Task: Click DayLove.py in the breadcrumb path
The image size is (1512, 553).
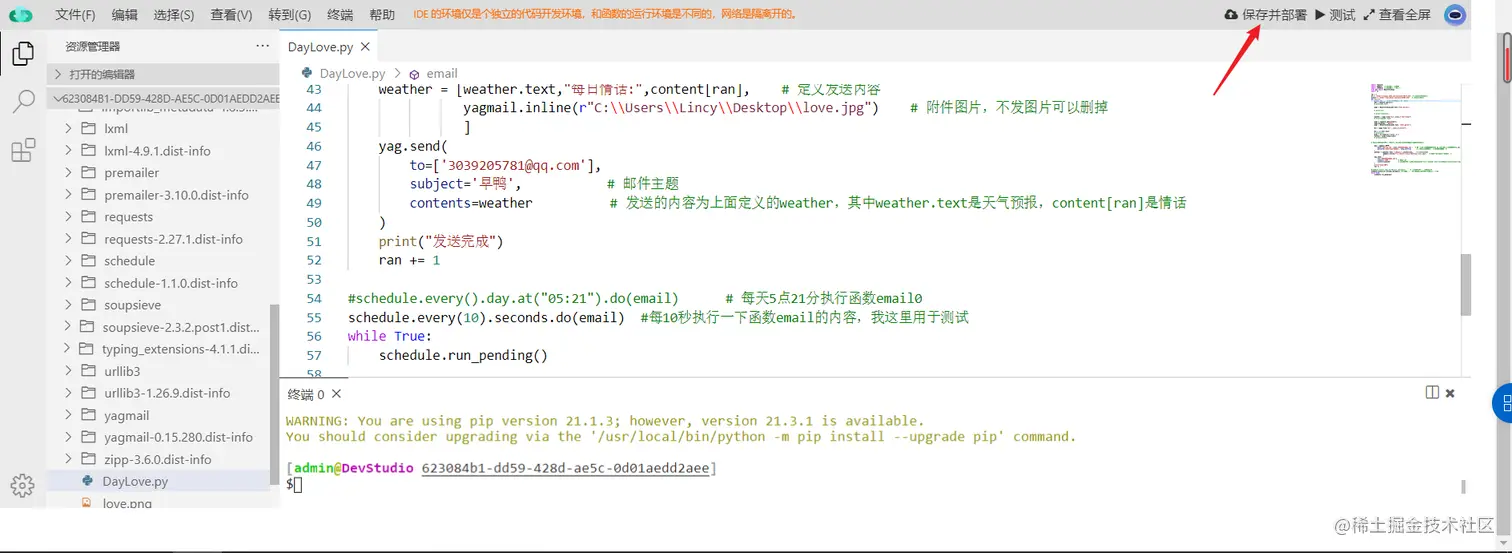Action: pos(352,74)
